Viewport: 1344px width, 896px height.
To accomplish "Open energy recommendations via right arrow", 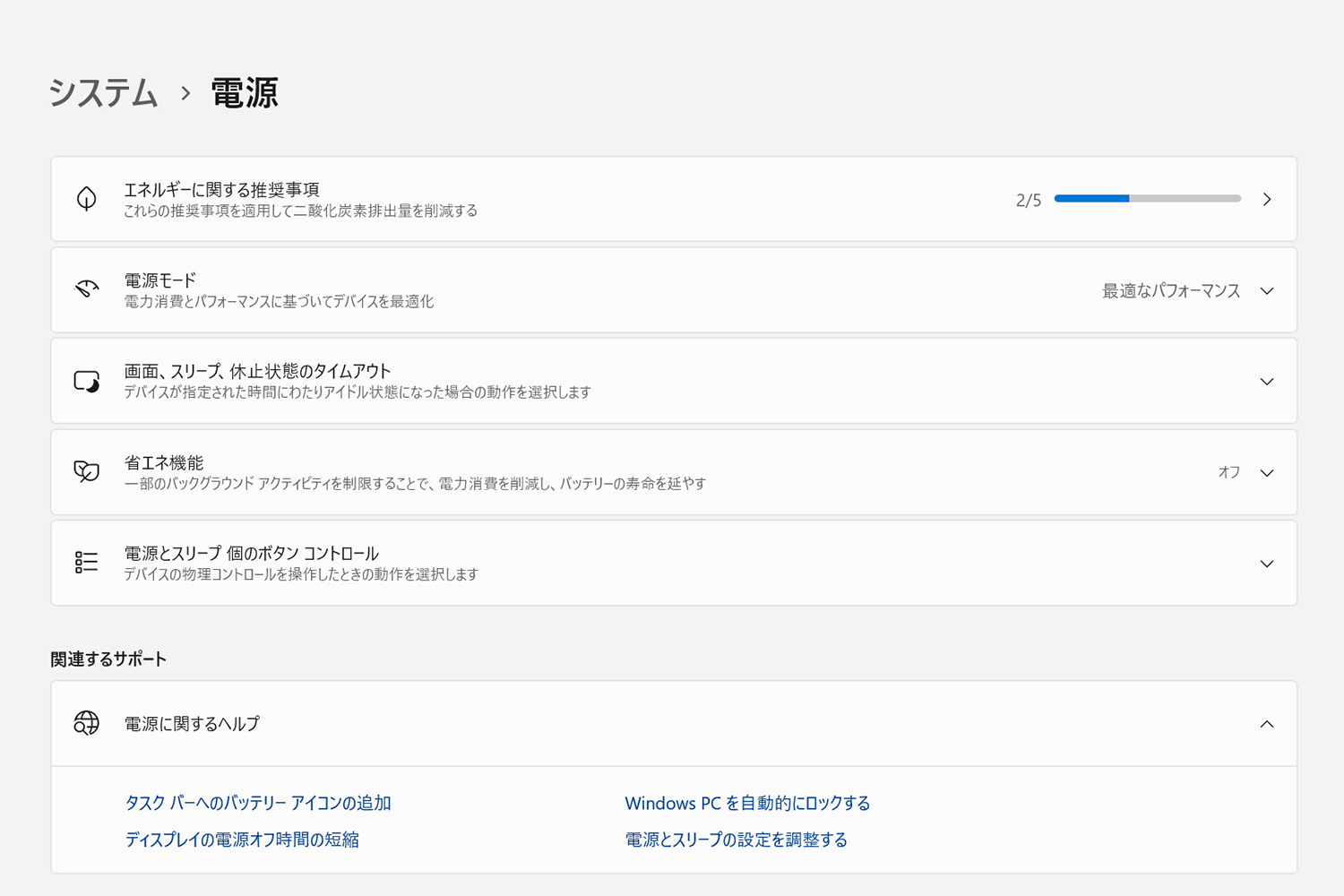I will [x=1266, y=199].
